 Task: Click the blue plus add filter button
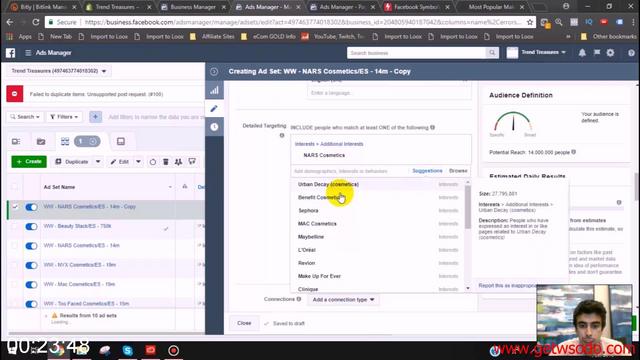[96, 117]
